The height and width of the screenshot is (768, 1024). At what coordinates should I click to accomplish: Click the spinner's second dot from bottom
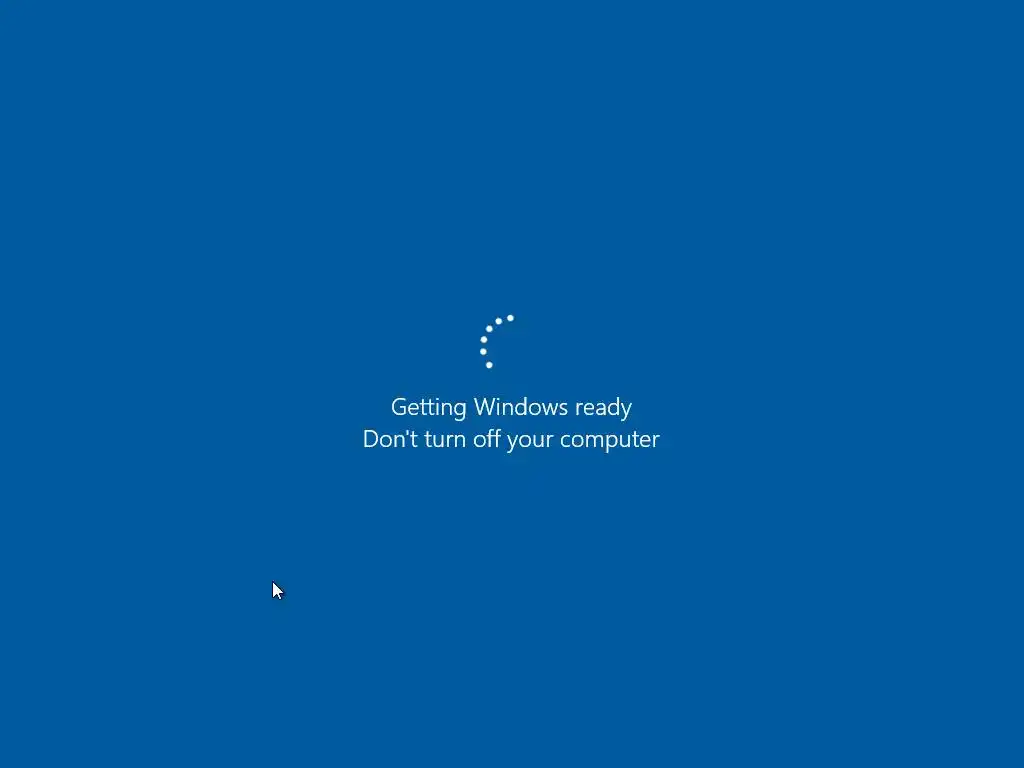coord(483,351)
